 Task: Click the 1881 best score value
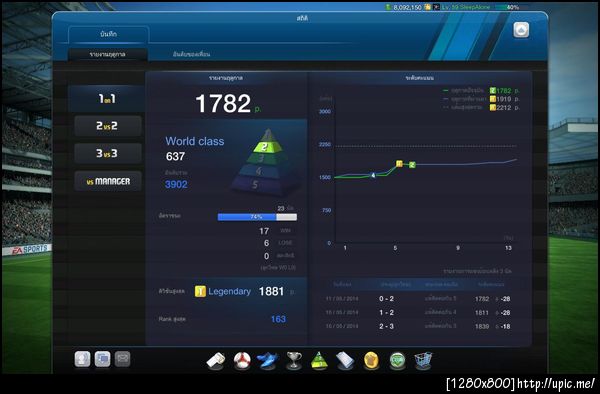point(271,291)
